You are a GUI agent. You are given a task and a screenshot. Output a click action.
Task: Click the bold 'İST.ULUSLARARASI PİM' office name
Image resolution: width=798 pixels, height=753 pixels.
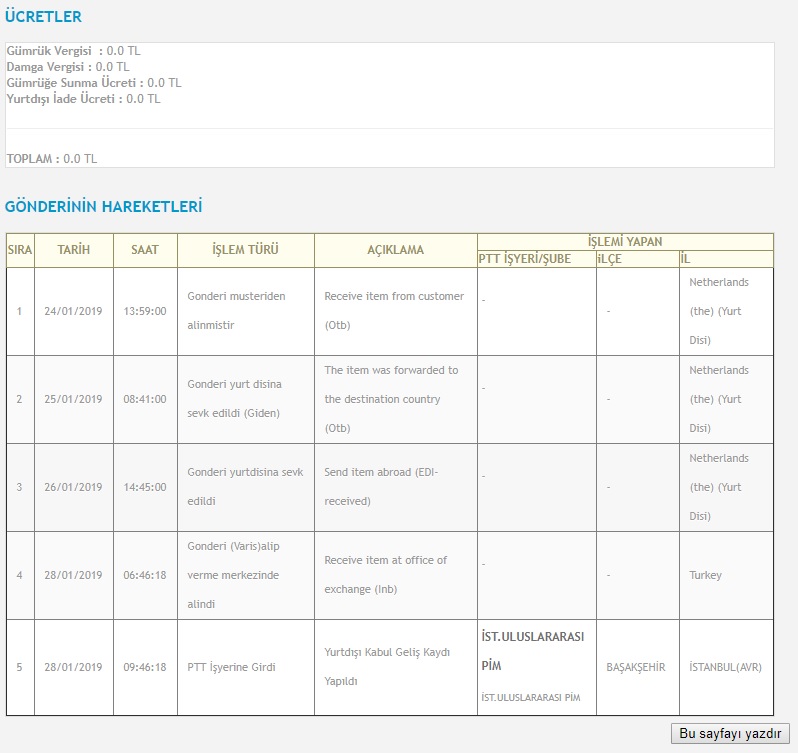pos(533,651)
